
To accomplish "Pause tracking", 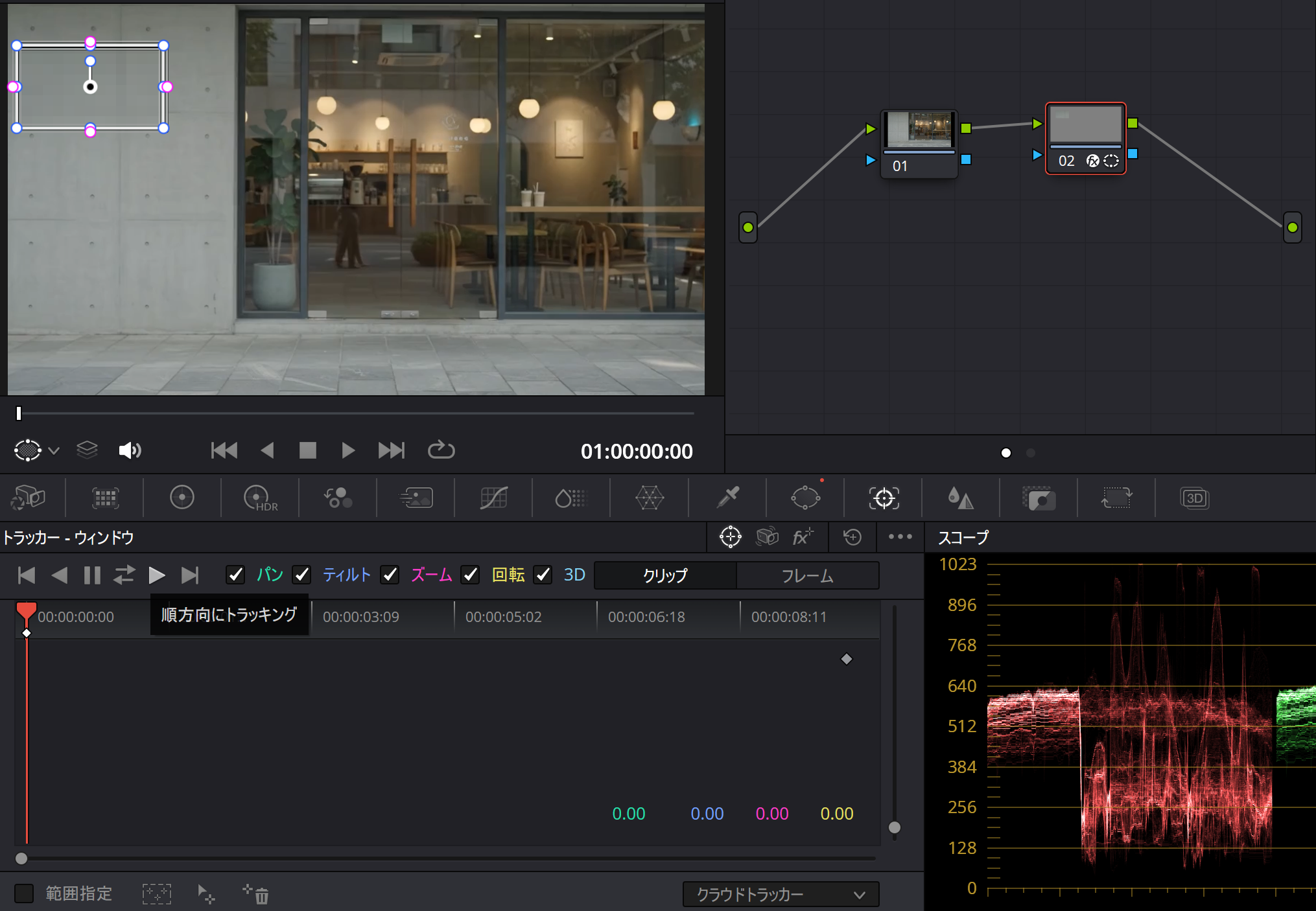I will 92,575.
